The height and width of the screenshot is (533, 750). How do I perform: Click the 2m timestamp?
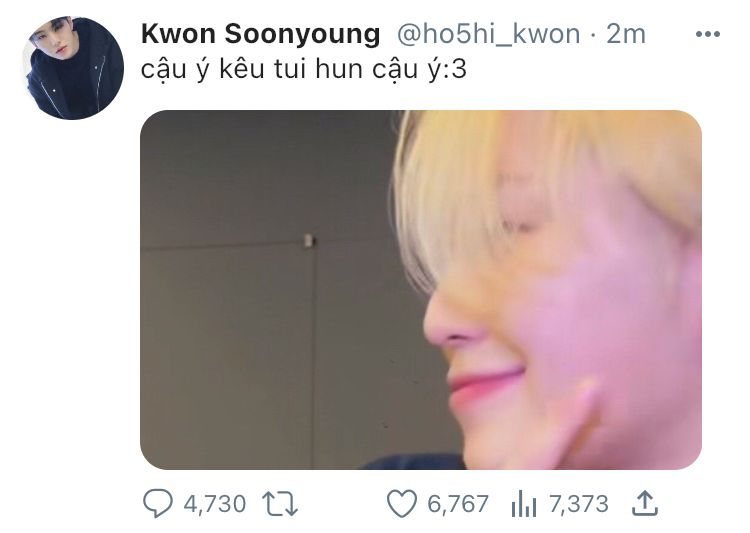click(626, 34)
